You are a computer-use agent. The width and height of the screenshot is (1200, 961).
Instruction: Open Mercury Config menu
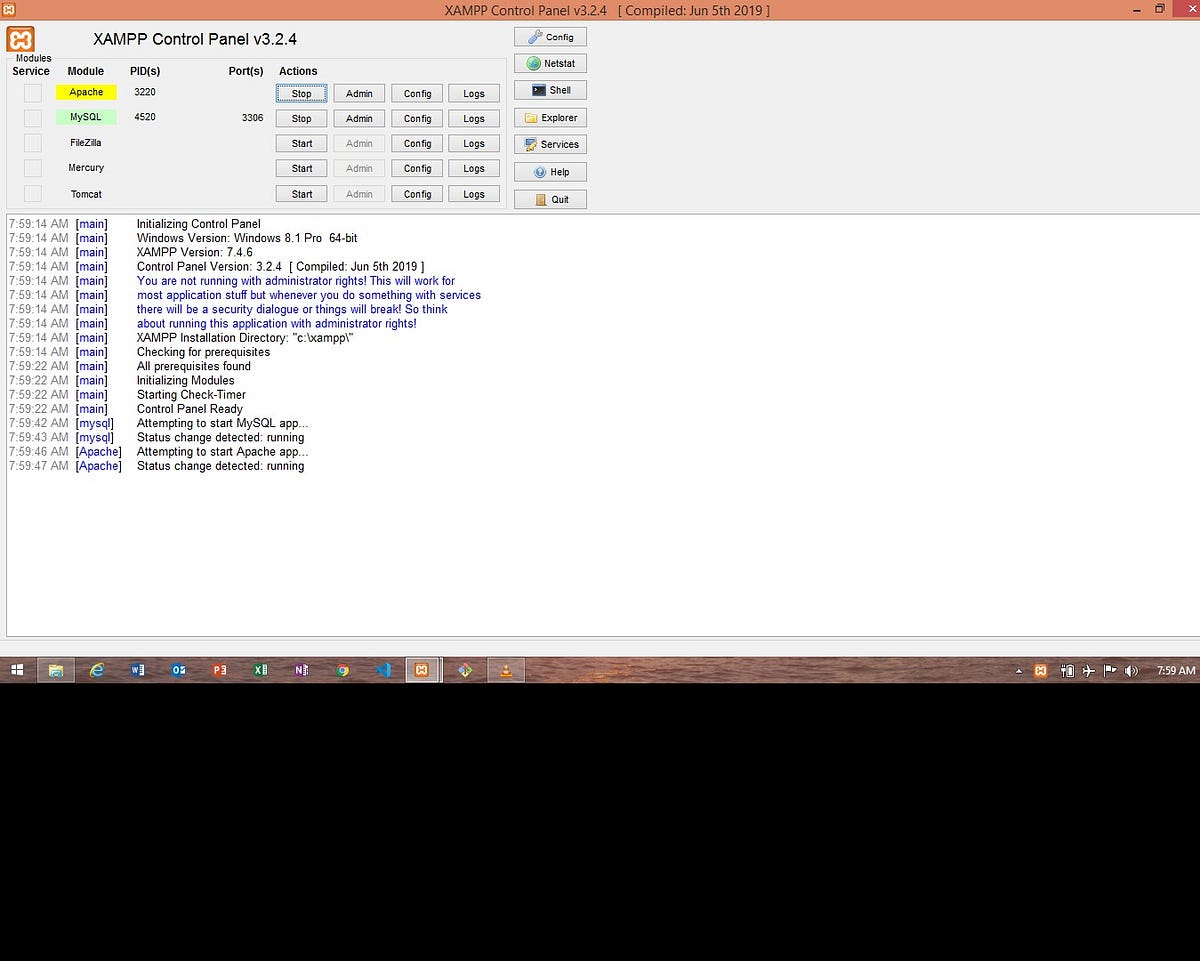click(417, 168)
